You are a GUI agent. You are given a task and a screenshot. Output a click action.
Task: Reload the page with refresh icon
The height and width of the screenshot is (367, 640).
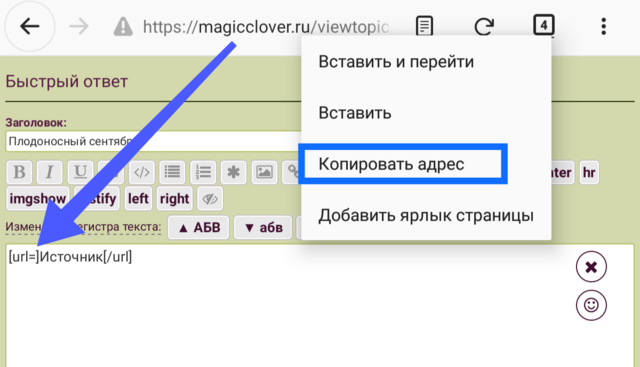click(484, 27)
